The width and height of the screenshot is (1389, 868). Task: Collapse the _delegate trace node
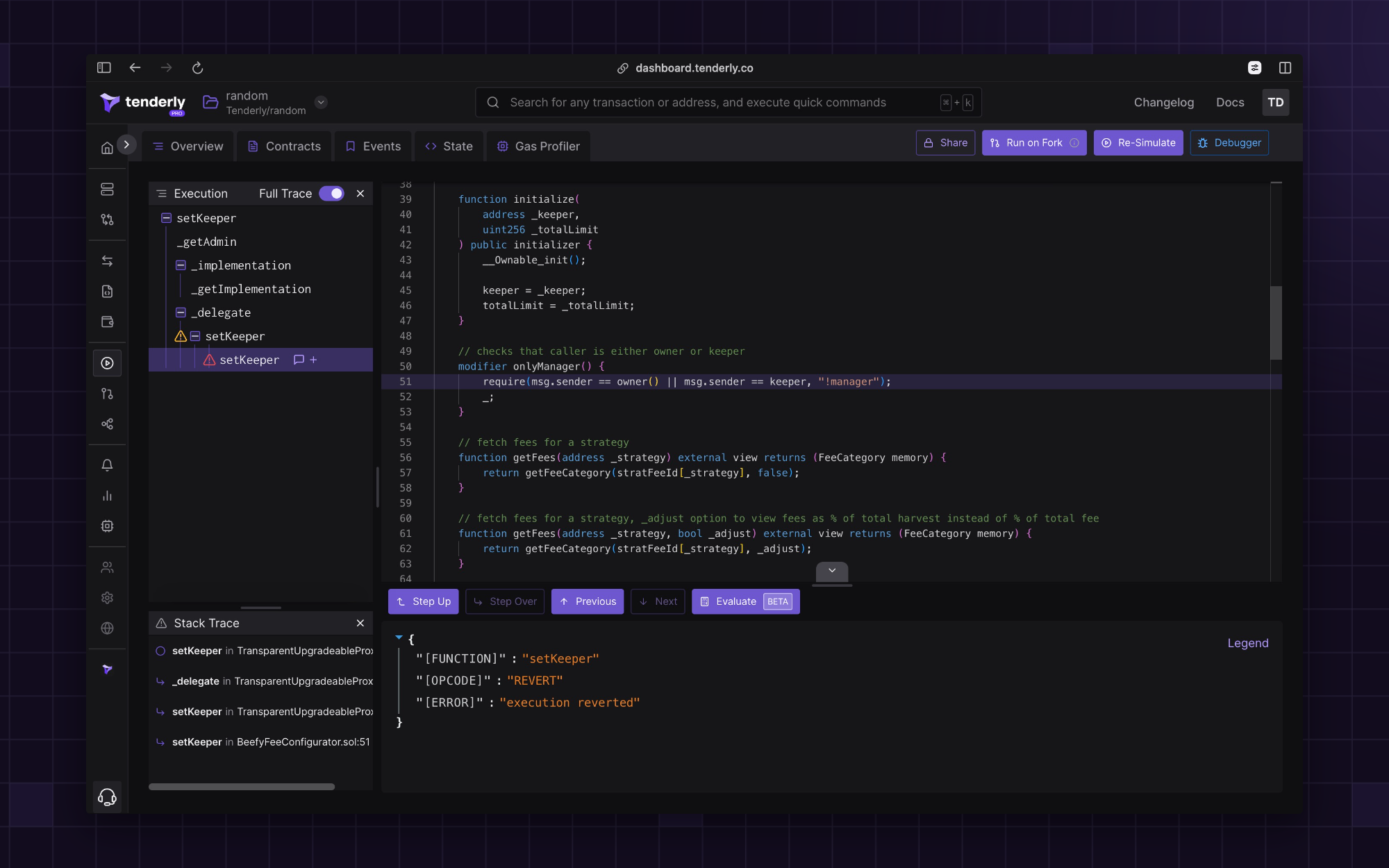(x=181, y=312)
